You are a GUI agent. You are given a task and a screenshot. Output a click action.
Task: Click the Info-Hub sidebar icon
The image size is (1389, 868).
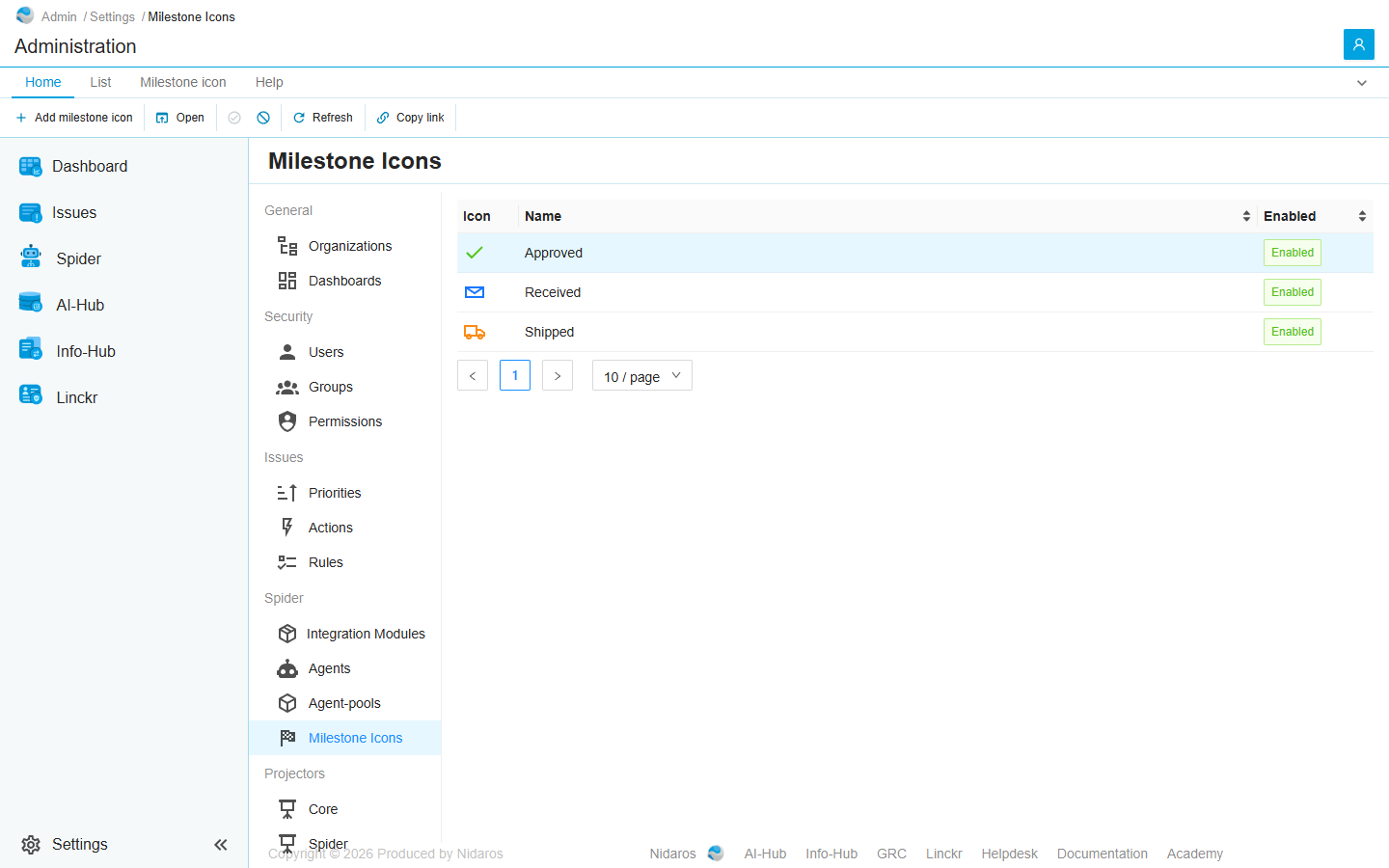[x=31, y=349]
